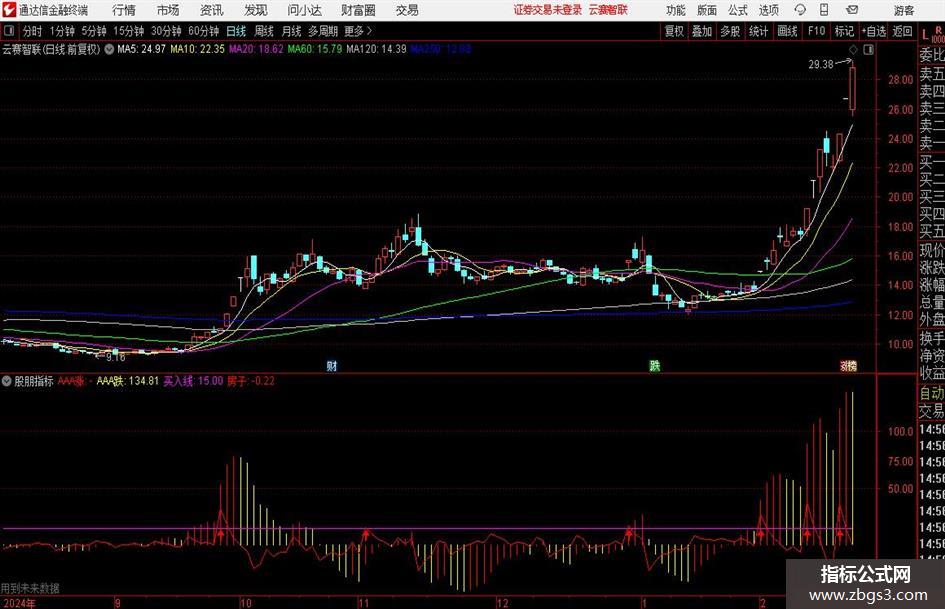Open F10 company info
This screenshot has width=945, height=609.
817,31
